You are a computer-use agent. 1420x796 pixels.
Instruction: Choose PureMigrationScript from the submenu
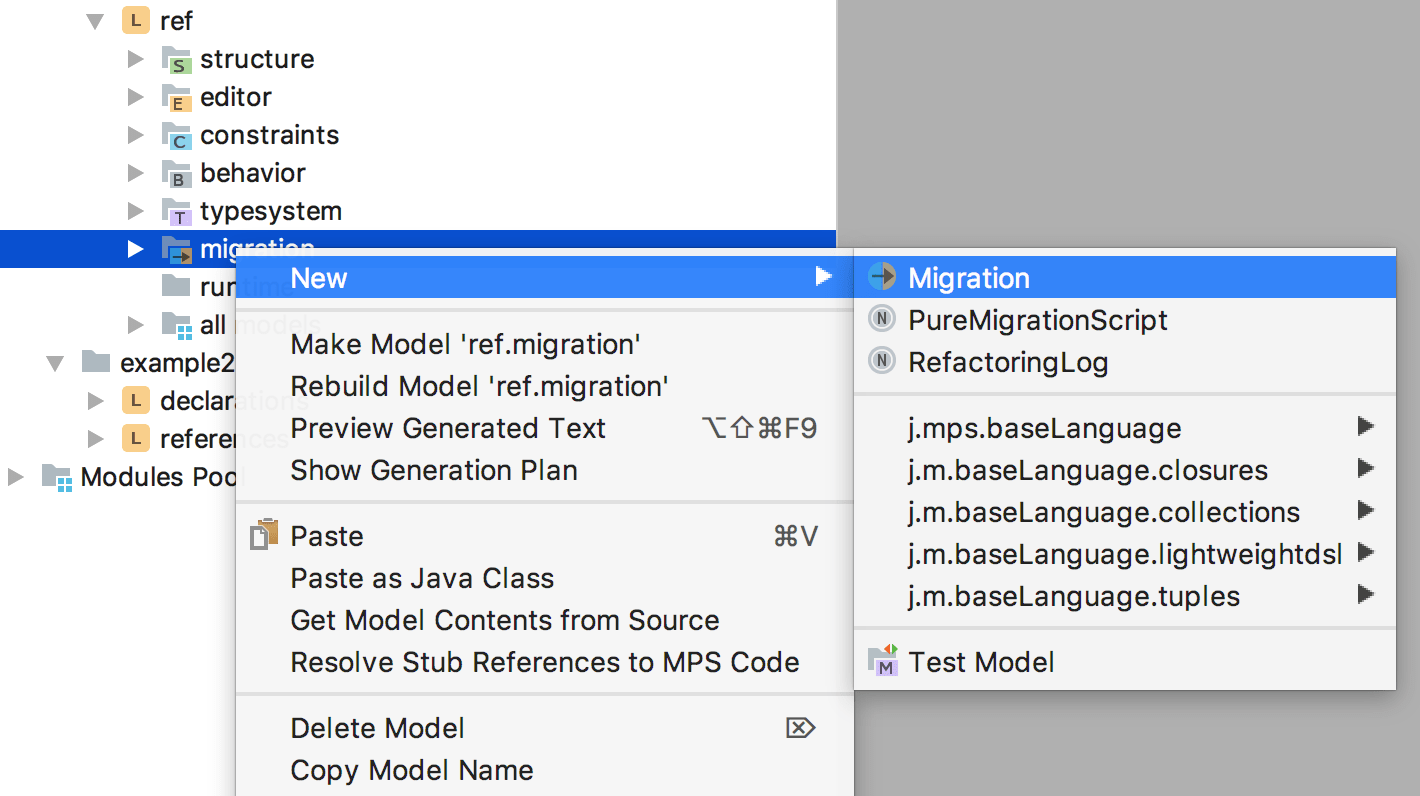pyautogui.click(x=1038, y=320)
